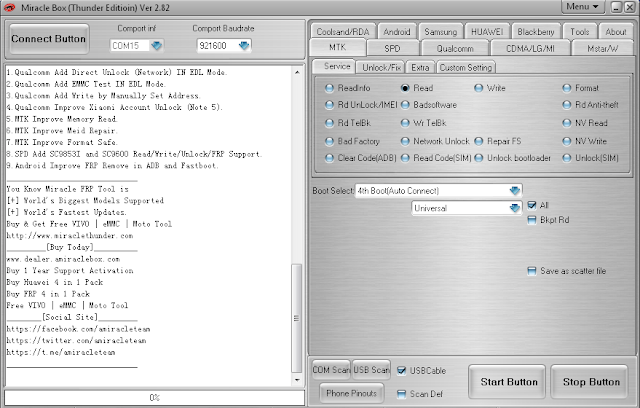
Task: Select Unlock(SIM) radio option
Action: (x=590, y=158)
